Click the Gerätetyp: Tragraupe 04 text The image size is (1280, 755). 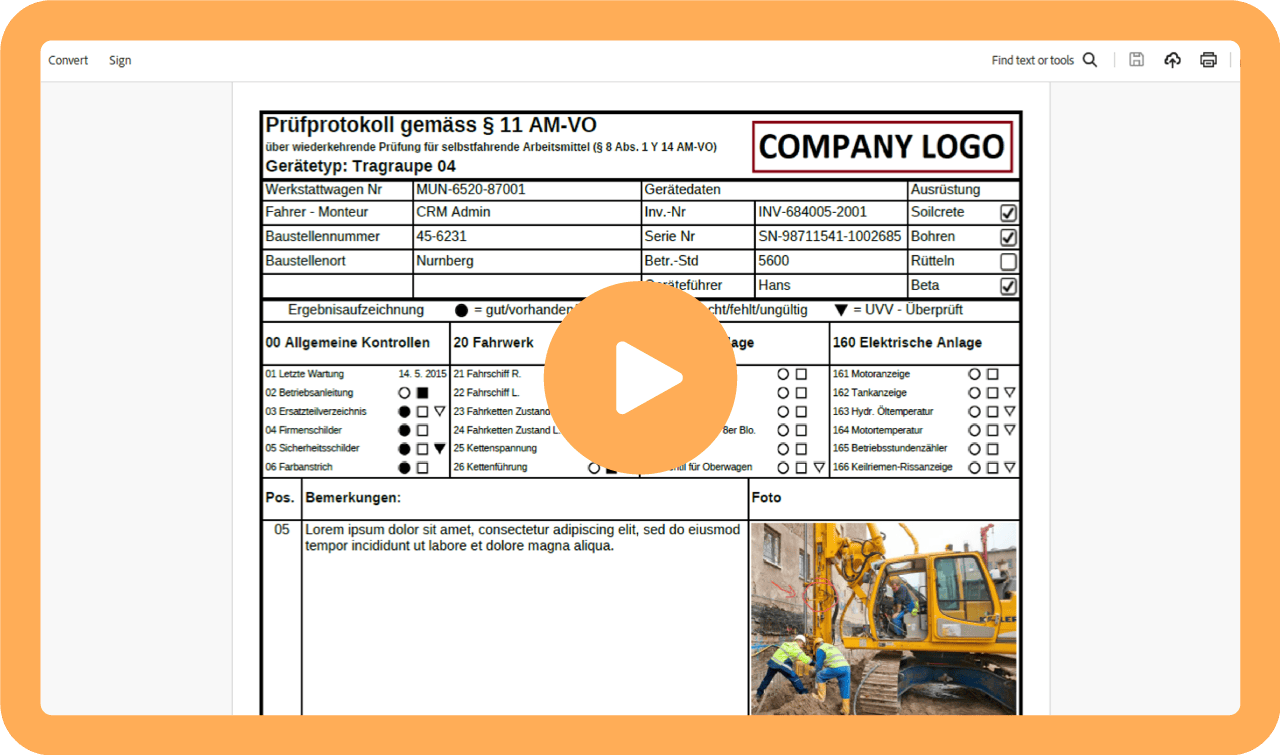[x=360, y=166]
